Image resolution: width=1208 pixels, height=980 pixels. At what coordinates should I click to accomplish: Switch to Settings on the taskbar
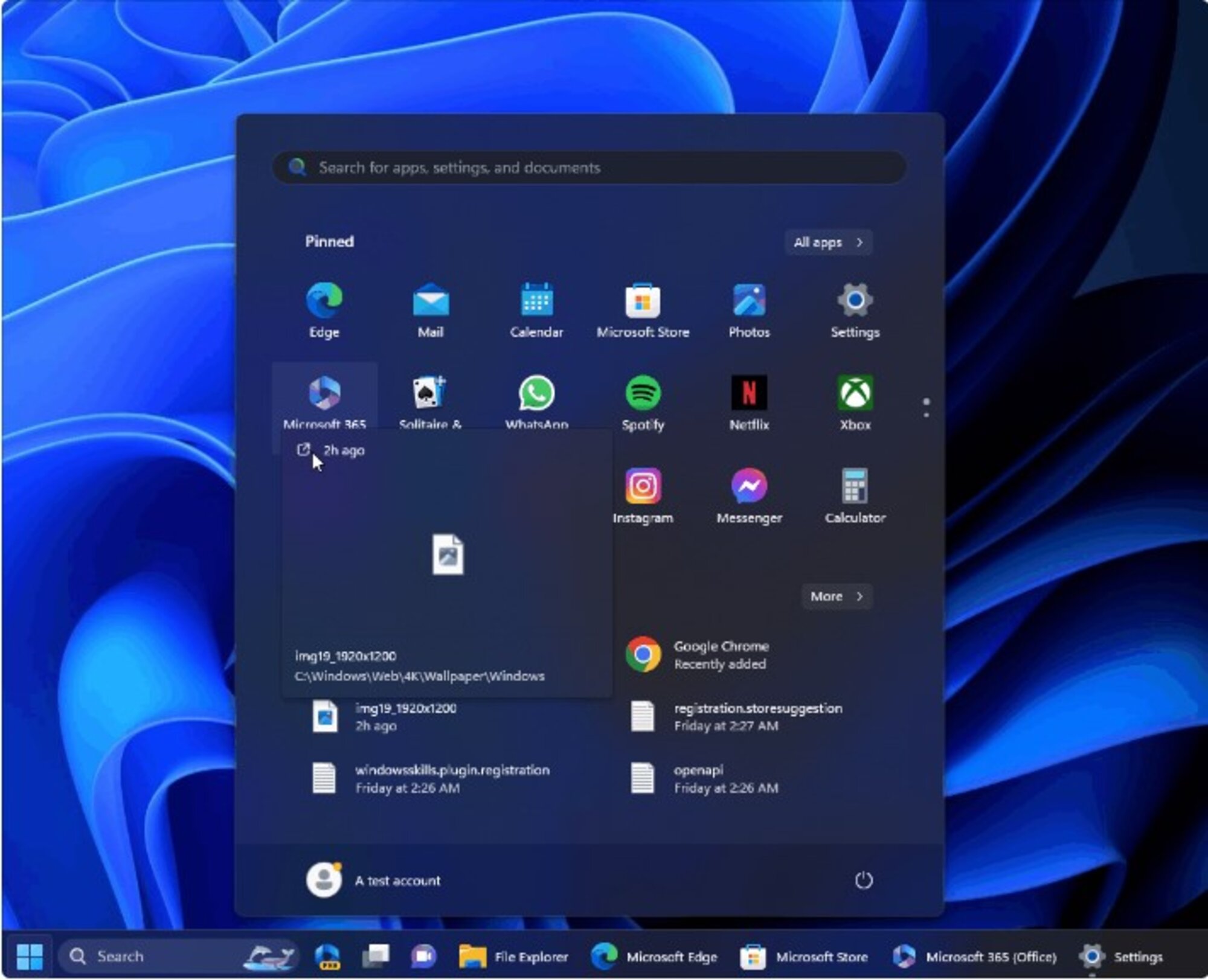1122,956
